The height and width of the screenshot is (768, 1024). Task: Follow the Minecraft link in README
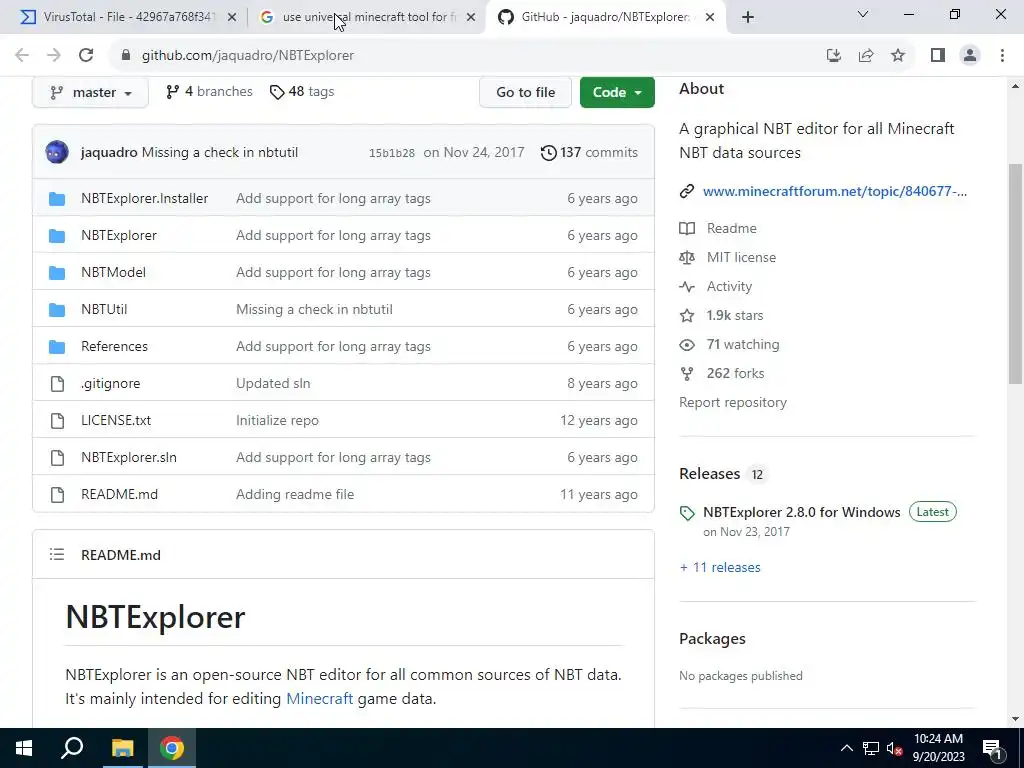pyautogui.click(x=319, y=699)
